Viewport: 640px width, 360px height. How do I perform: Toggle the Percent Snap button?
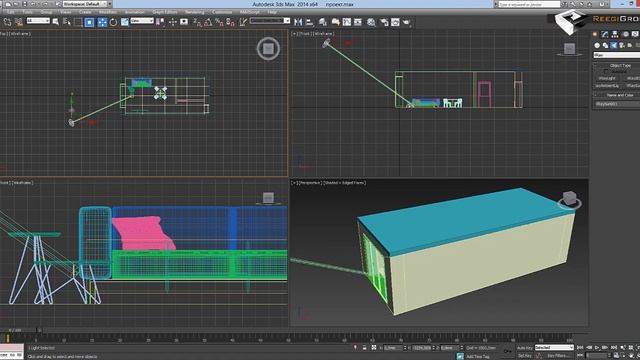pyautogui.click(x=219, y=22)
